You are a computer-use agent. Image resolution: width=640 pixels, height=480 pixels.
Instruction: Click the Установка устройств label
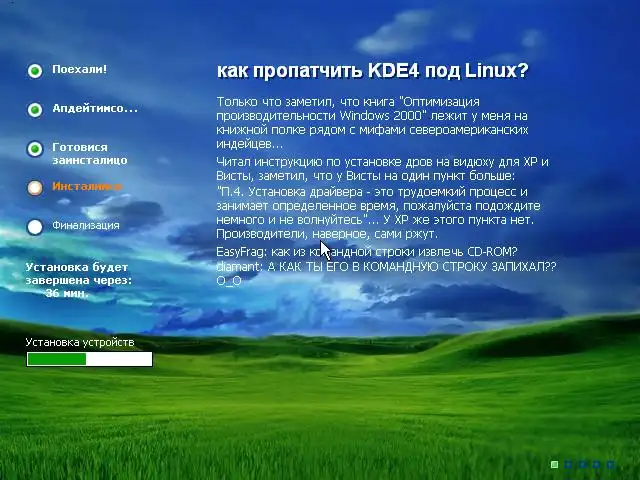80,342
